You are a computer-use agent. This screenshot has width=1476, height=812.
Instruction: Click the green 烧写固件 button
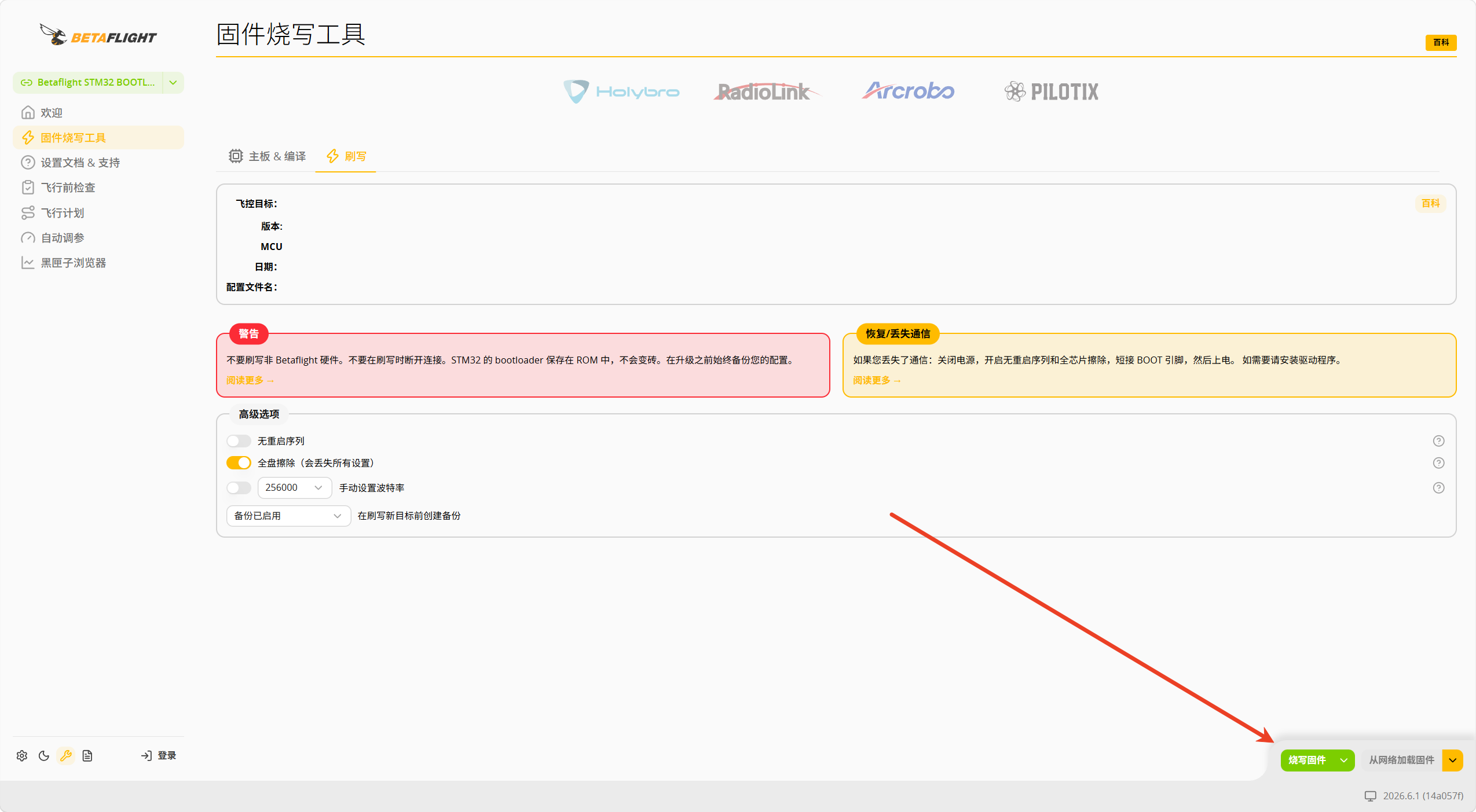click(x=1307, y=760)
